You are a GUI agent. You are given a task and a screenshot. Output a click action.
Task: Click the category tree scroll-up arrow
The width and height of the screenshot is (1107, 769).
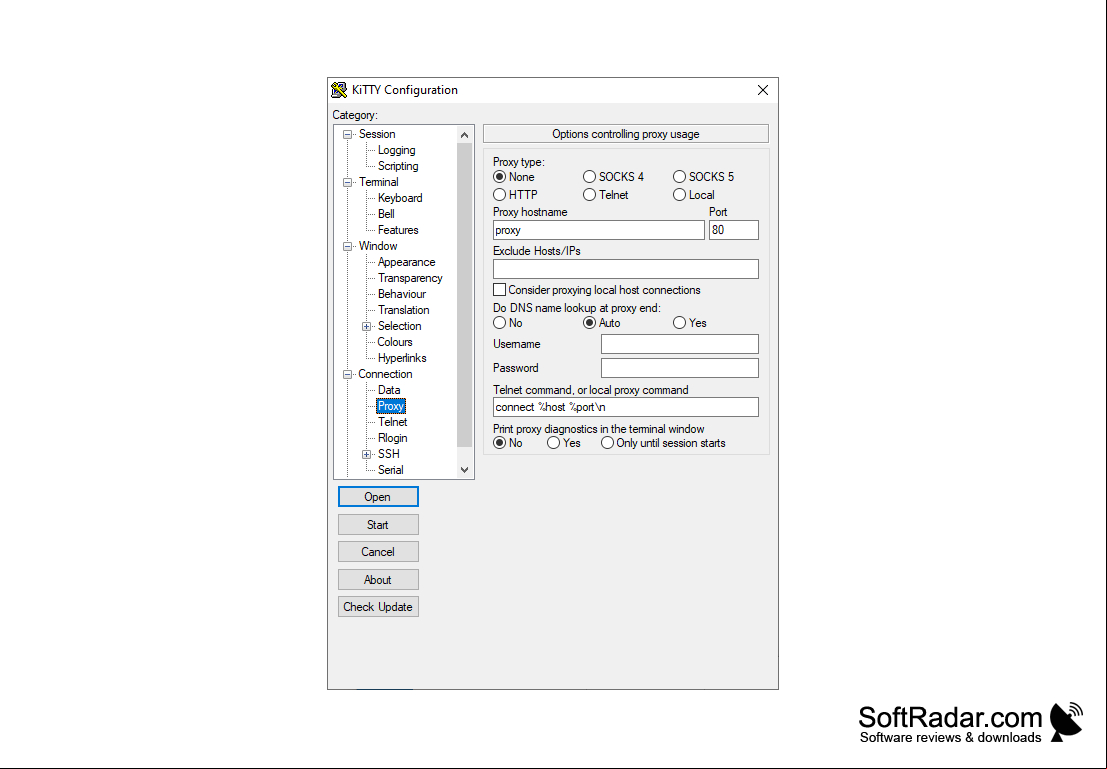pyautogui.click(x=465, y=135)
